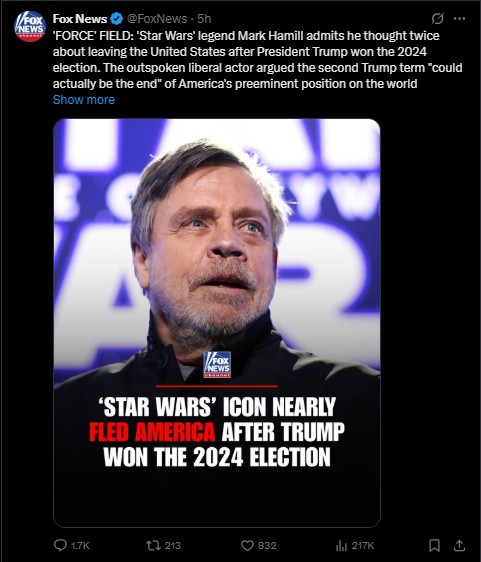Click the 1.7K replies count
The width and height of the screenshot is (481, 562).
pos(80,546)
